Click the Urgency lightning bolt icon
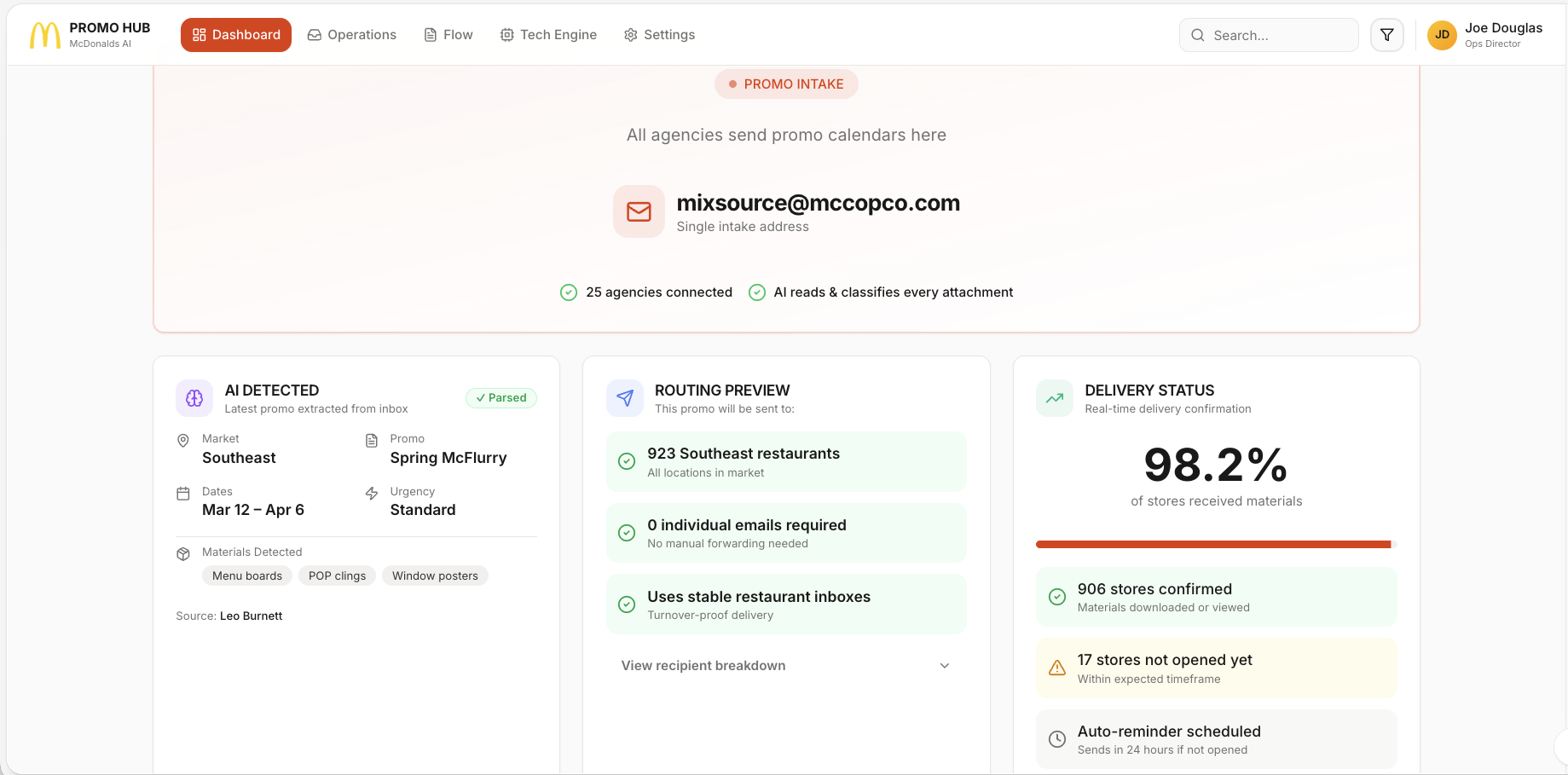1568x775 pixels. 372,494
